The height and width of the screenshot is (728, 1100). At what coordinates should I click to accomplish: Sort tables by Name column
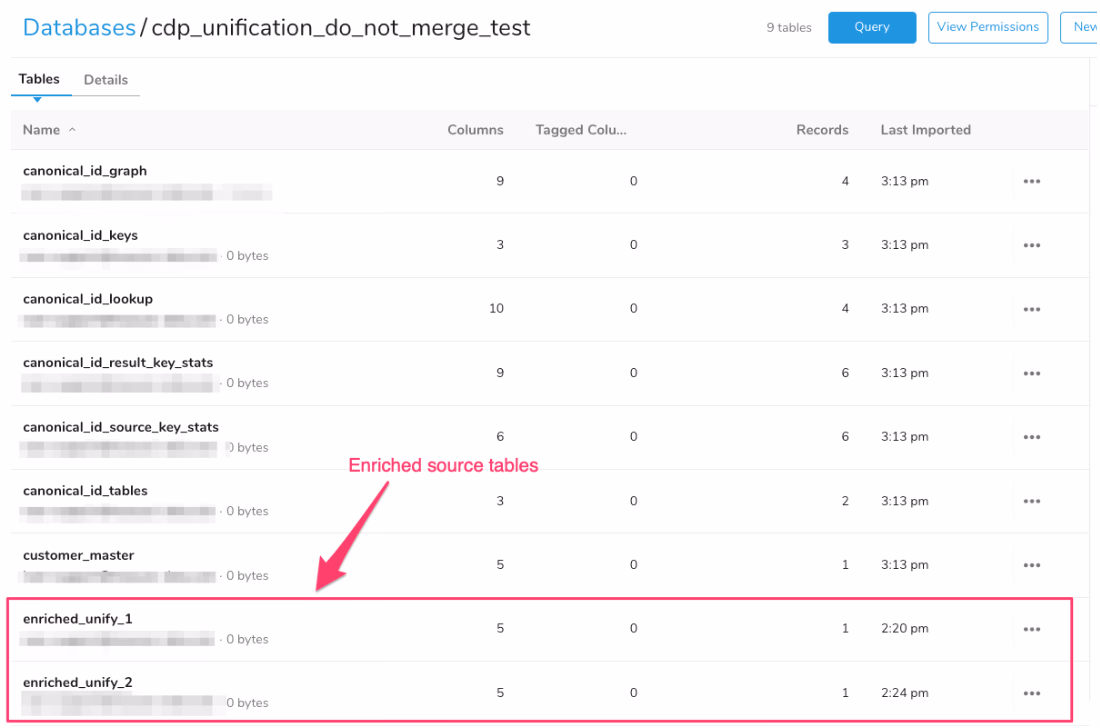pyautogui.click(x=42, y=130)
